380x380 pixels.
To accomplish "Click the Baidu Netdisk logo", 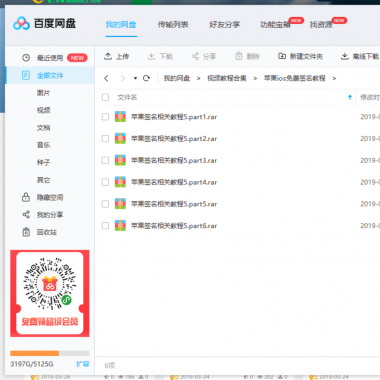I will 44,23.
